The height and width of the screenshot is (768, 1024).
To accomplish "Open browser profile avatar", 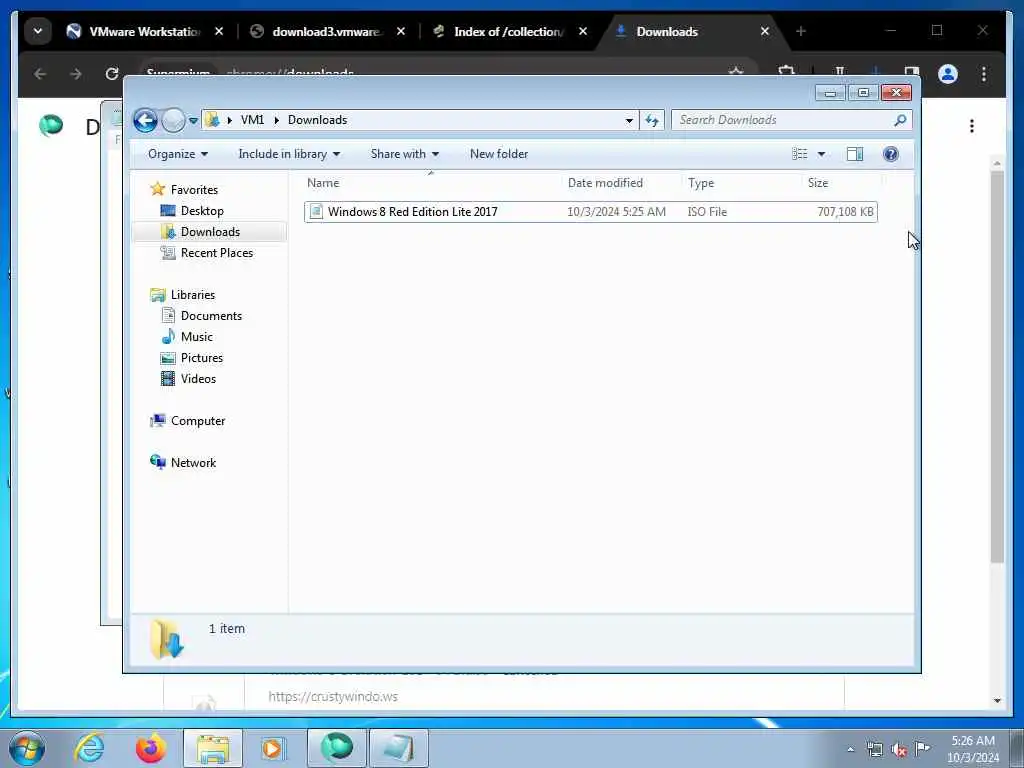I will 948,74.
